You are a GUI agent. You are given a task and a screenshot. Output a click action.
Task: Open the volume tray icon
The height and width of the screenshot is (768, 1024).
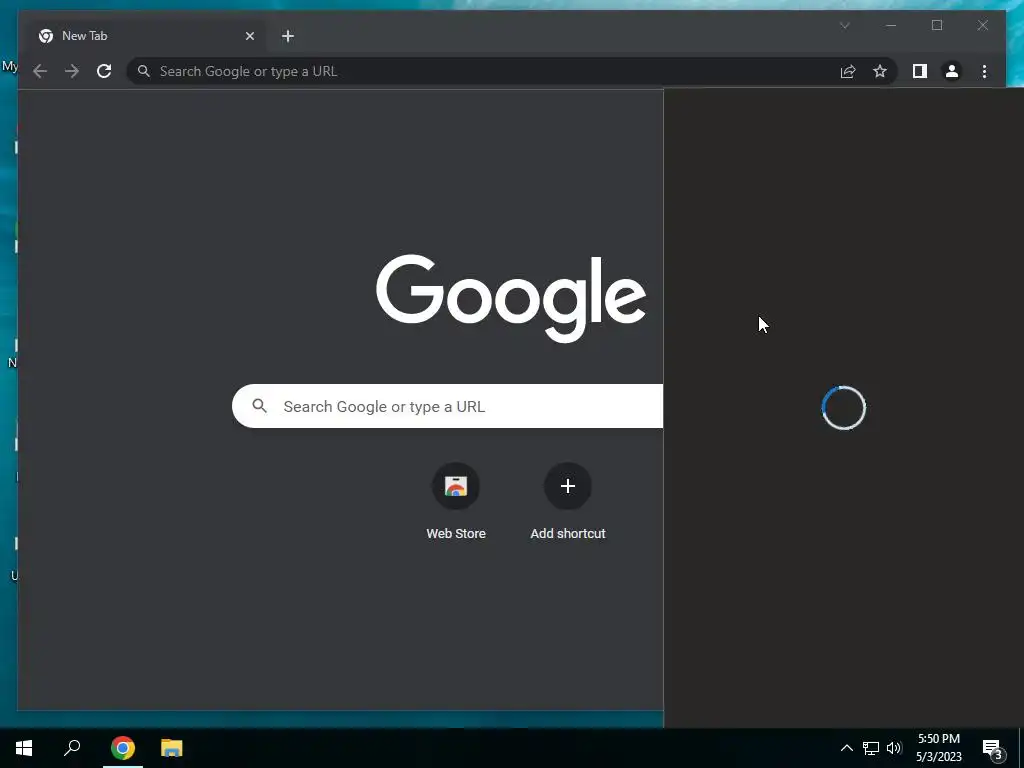click(x=894, y=748)
